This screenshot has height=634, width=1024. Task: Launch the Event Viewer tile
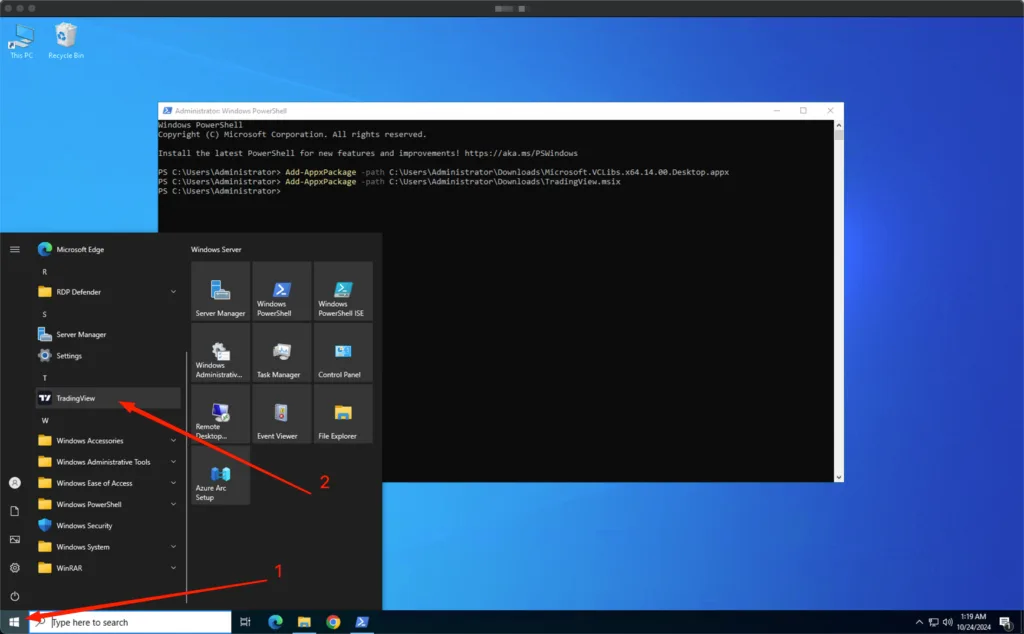tap(282, 415)
